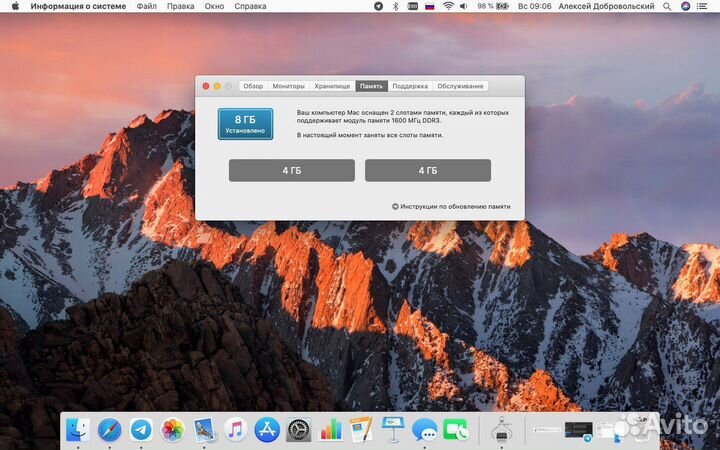Close the system information window
The height and width of the screenshot is (450, 720).
point(206,86)
